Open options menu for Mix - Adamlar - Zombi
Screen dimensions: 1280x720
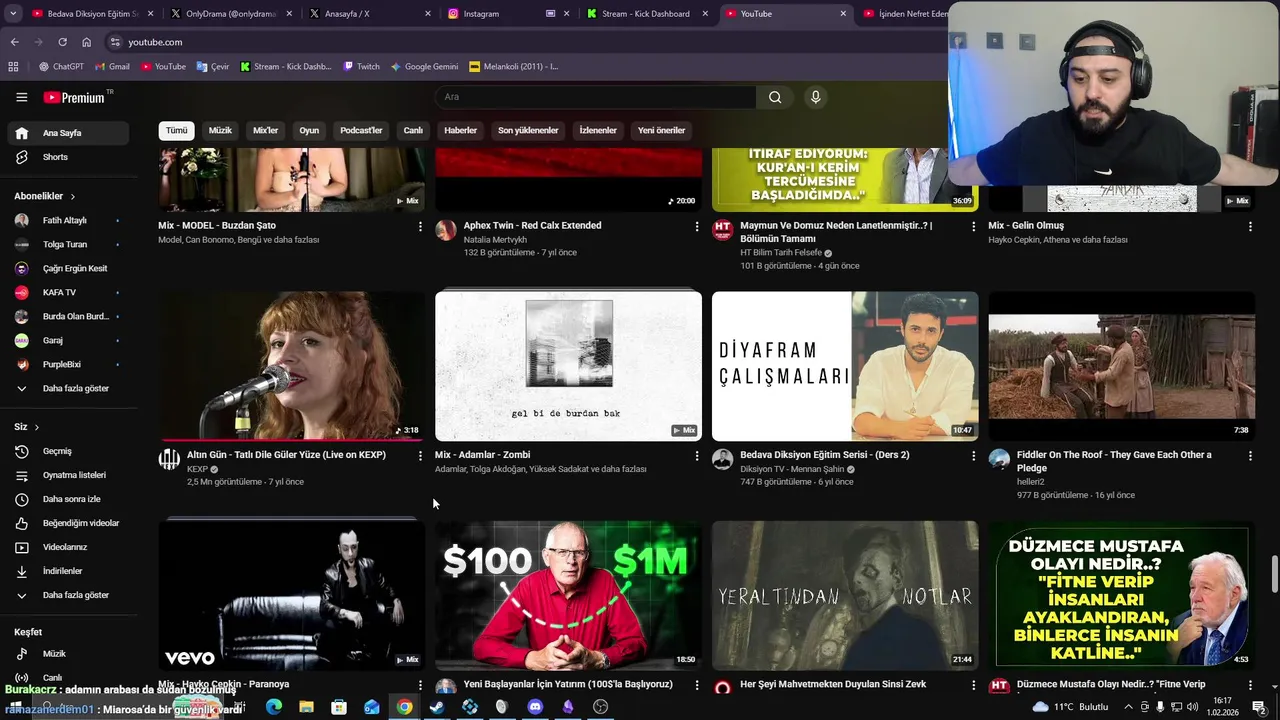click(697, 456)
